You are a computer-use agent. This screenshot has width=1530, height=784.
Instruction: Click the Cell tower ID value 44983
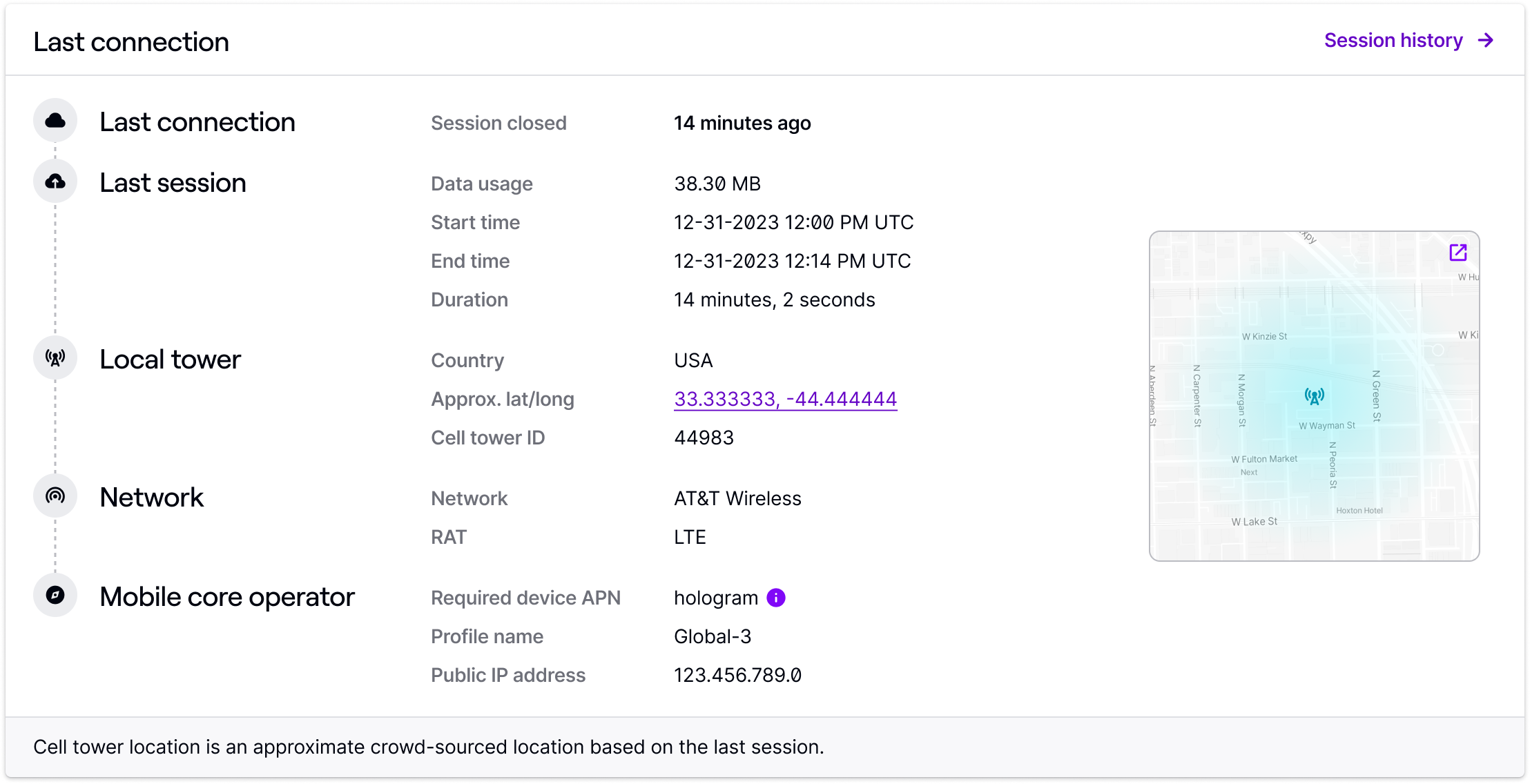pos(704,438)
